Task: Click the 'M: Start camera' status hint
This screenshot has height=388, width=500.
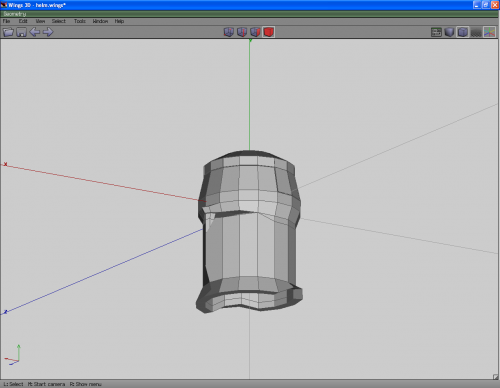Action: pos(46,384)
